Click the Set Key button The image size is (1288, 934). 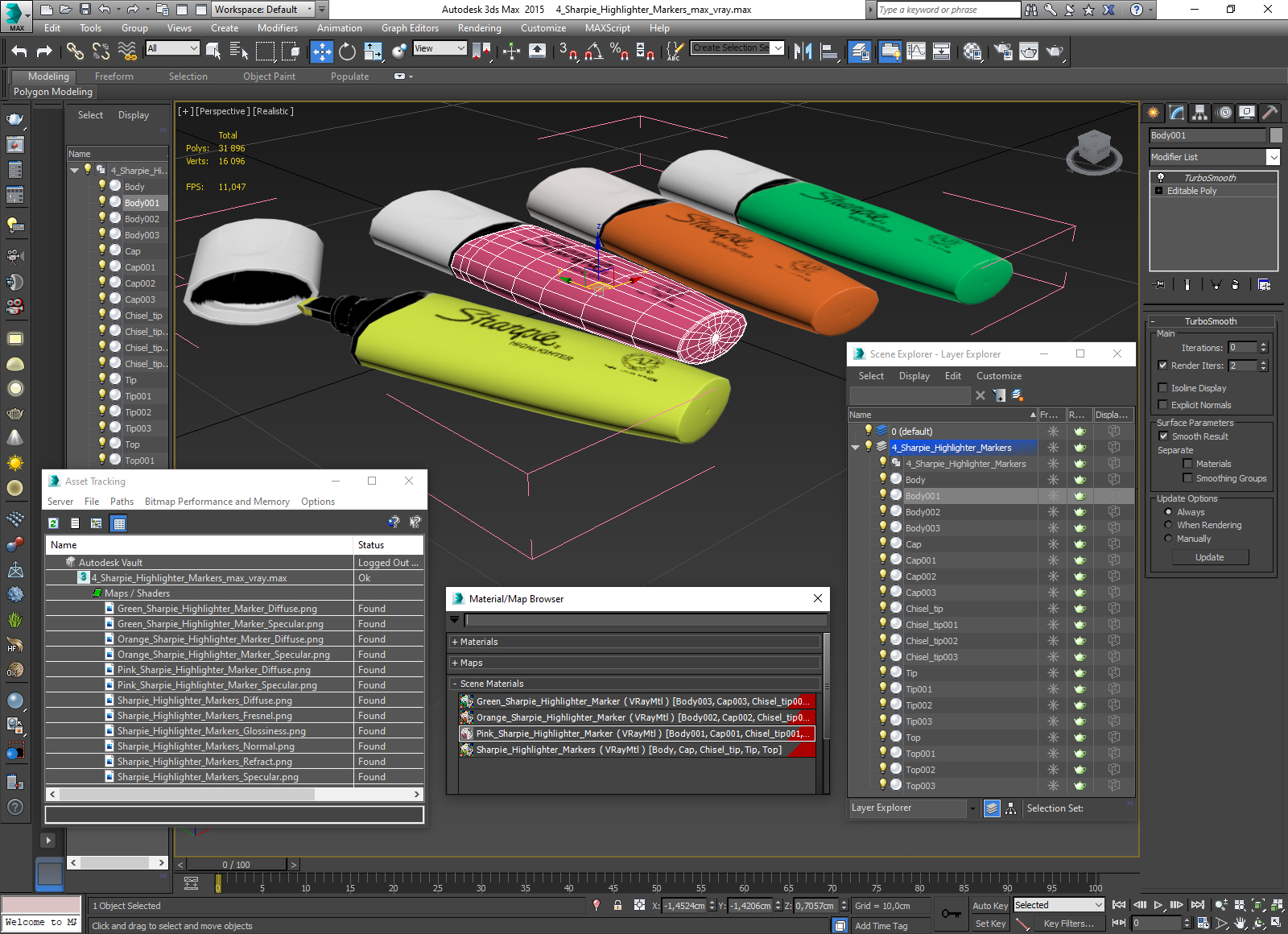coord(990,924)
